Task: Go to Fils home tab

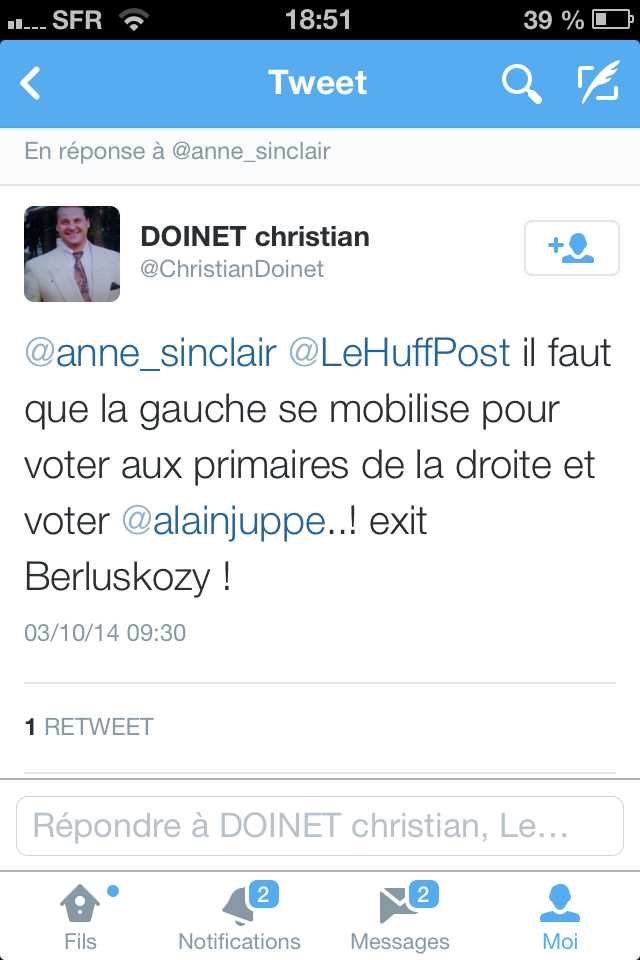Action: 80,916
